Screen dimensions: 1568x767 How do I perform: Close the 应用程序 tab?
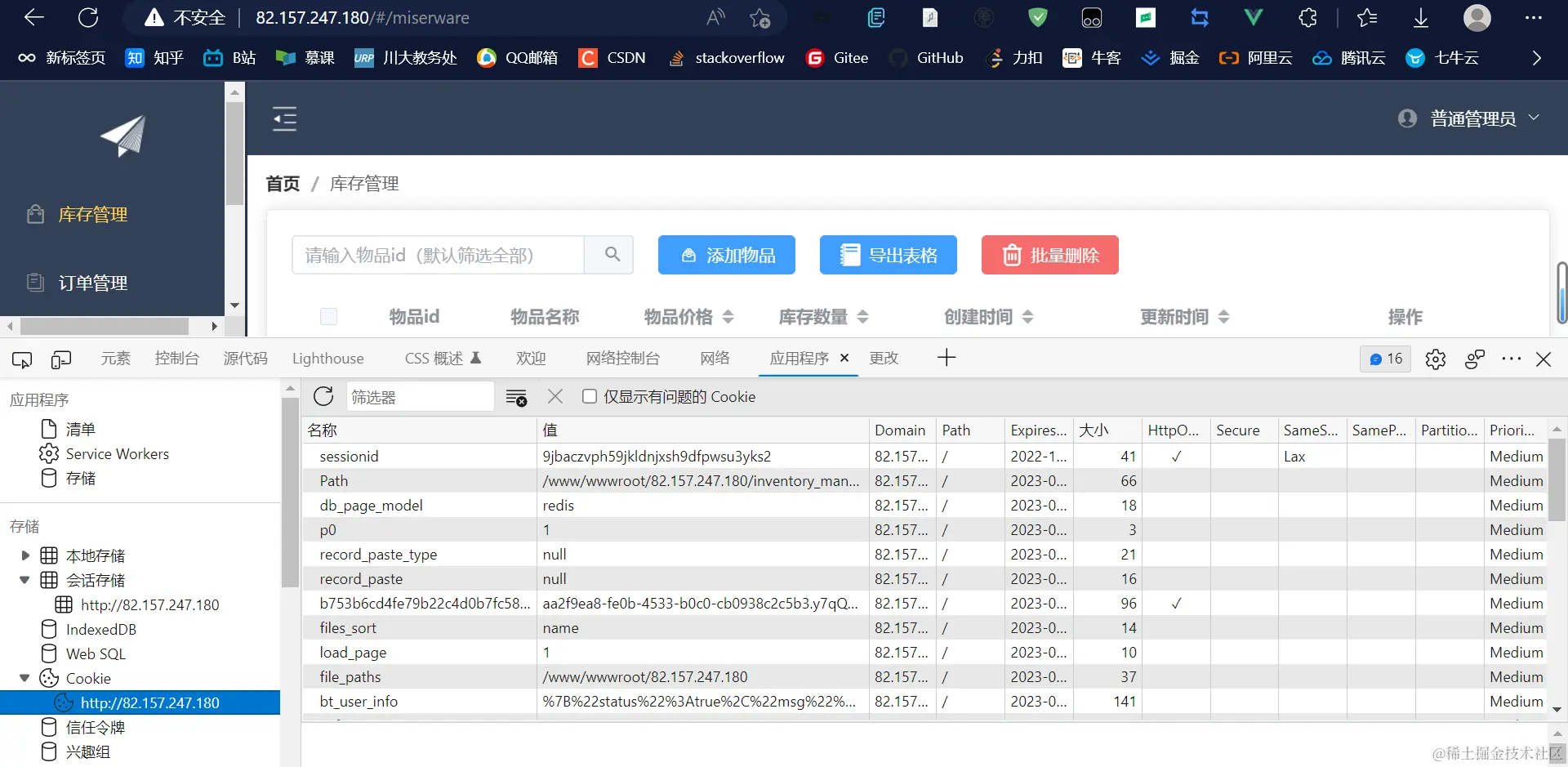coord(844,358)
